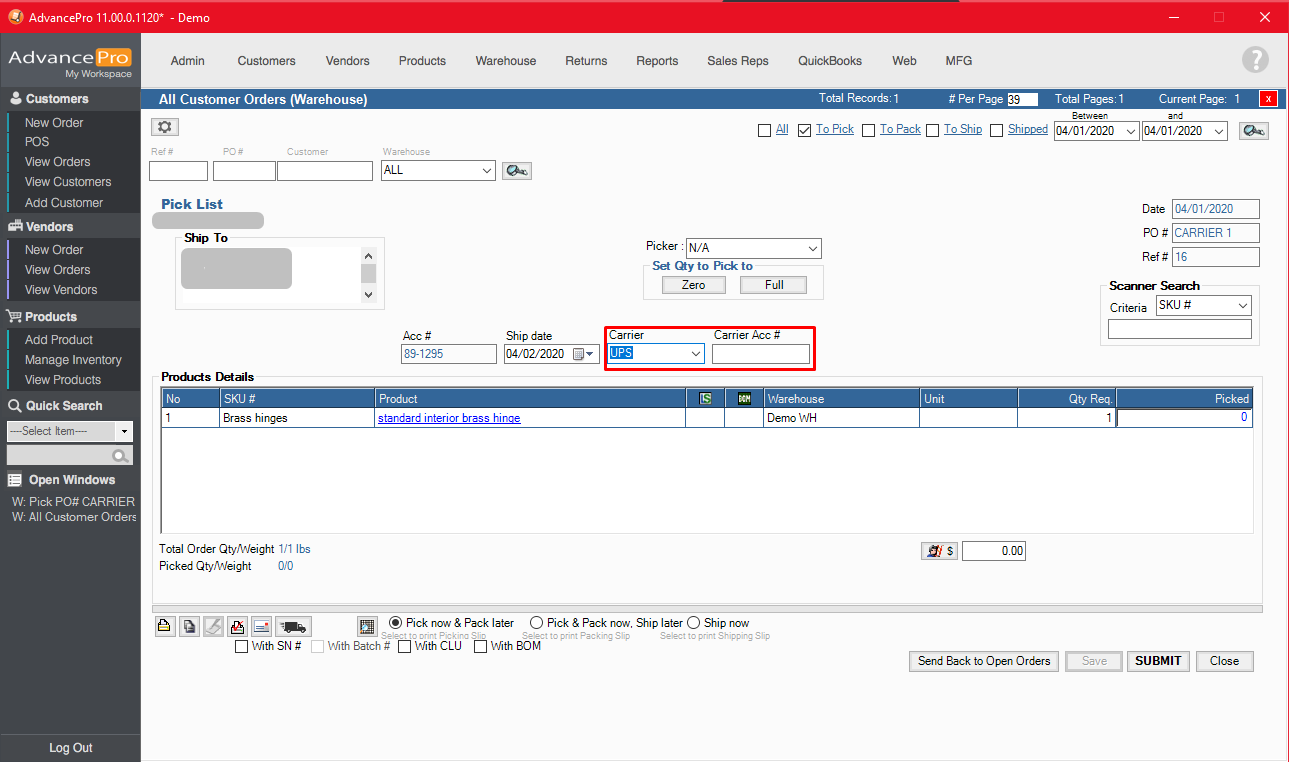Enable the With SN # checkbox
The height and width of the screenshot is (762, 1289).
pos(241,646)
